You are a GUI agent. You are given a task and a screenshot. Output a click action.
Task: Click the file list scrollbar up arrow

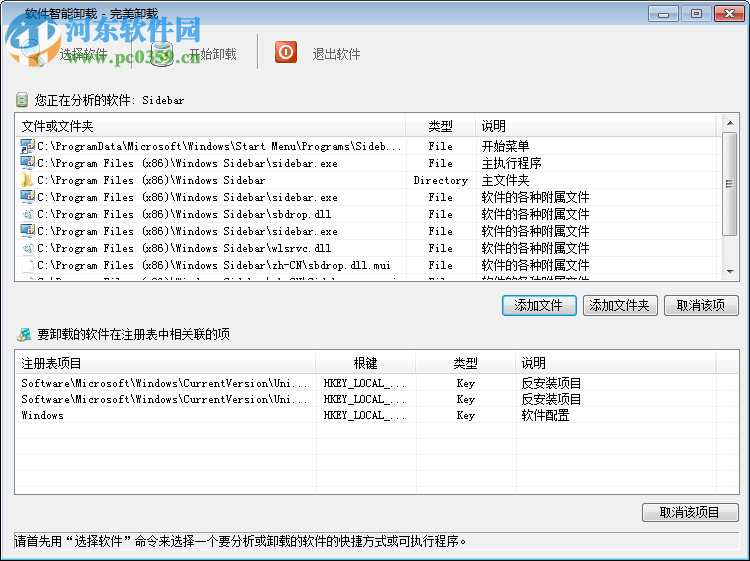tap(730, 123)
